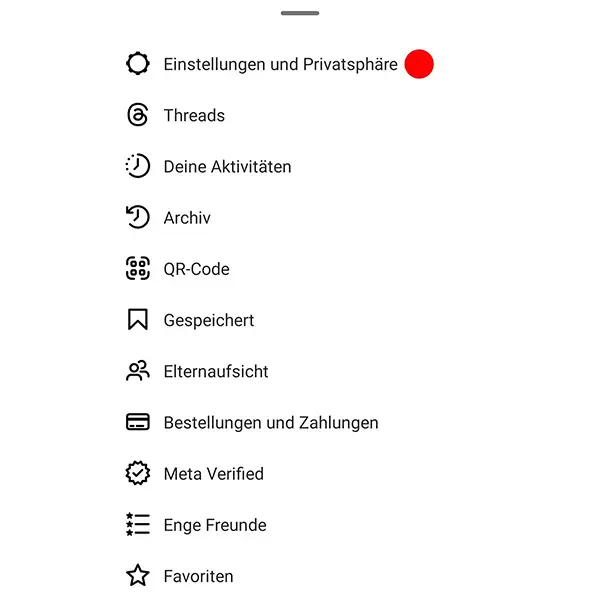This screenshot has width=600, height=600.
Task: Click the QR-Code scanner icon
Action: click(138, 269)
